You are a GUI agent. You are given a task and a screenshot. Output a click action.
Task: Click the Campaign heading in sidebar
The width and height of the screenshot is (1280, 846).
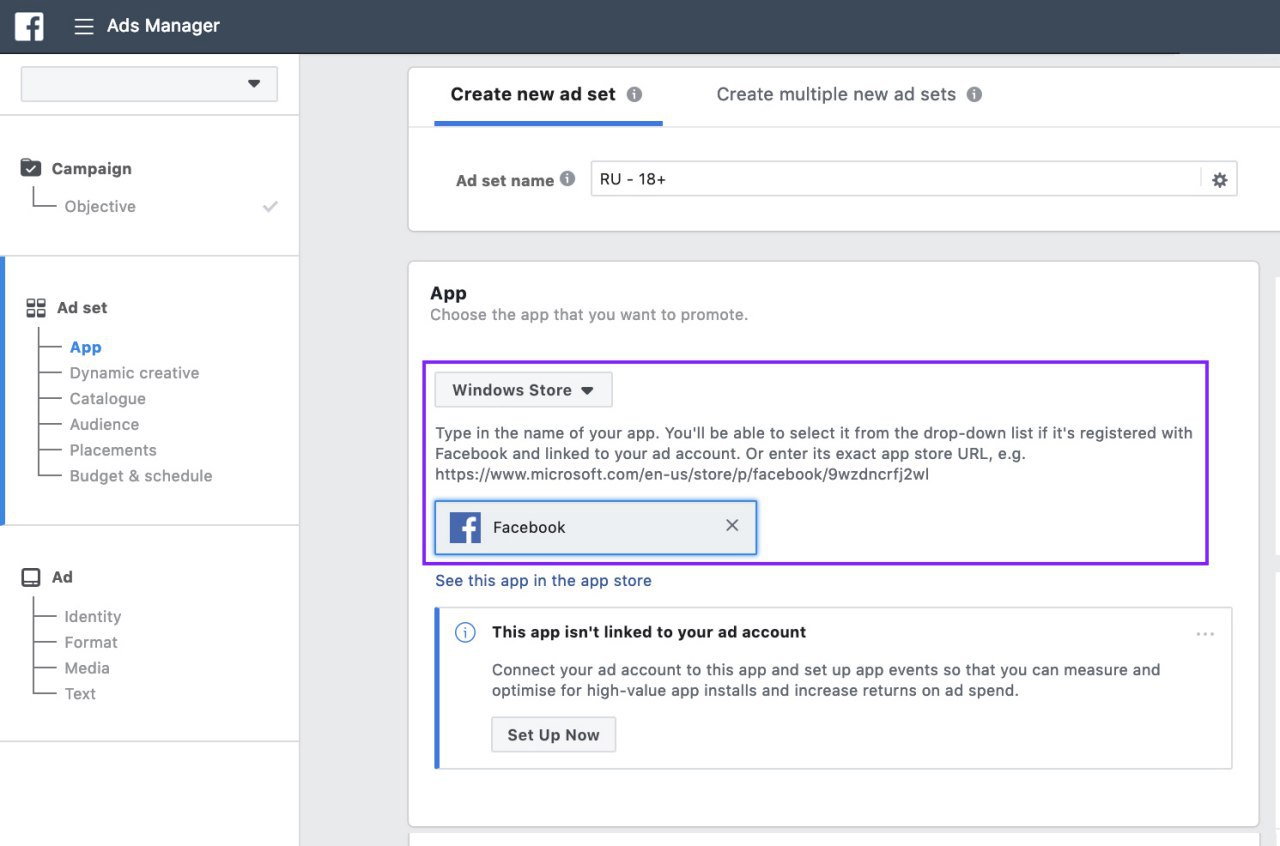[91, 168]
